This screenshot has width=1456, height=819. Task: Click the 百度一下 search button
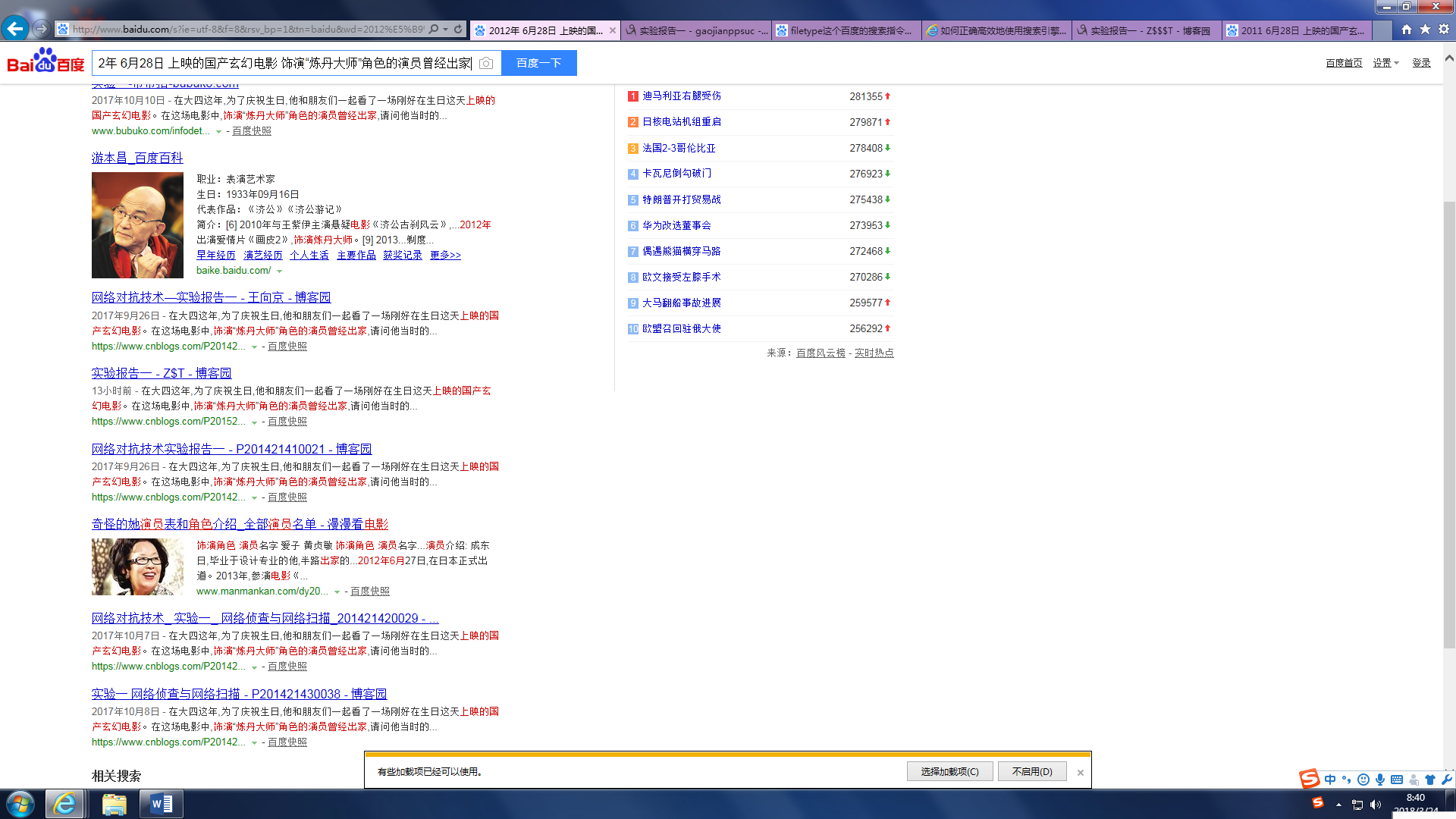(538, 63)
